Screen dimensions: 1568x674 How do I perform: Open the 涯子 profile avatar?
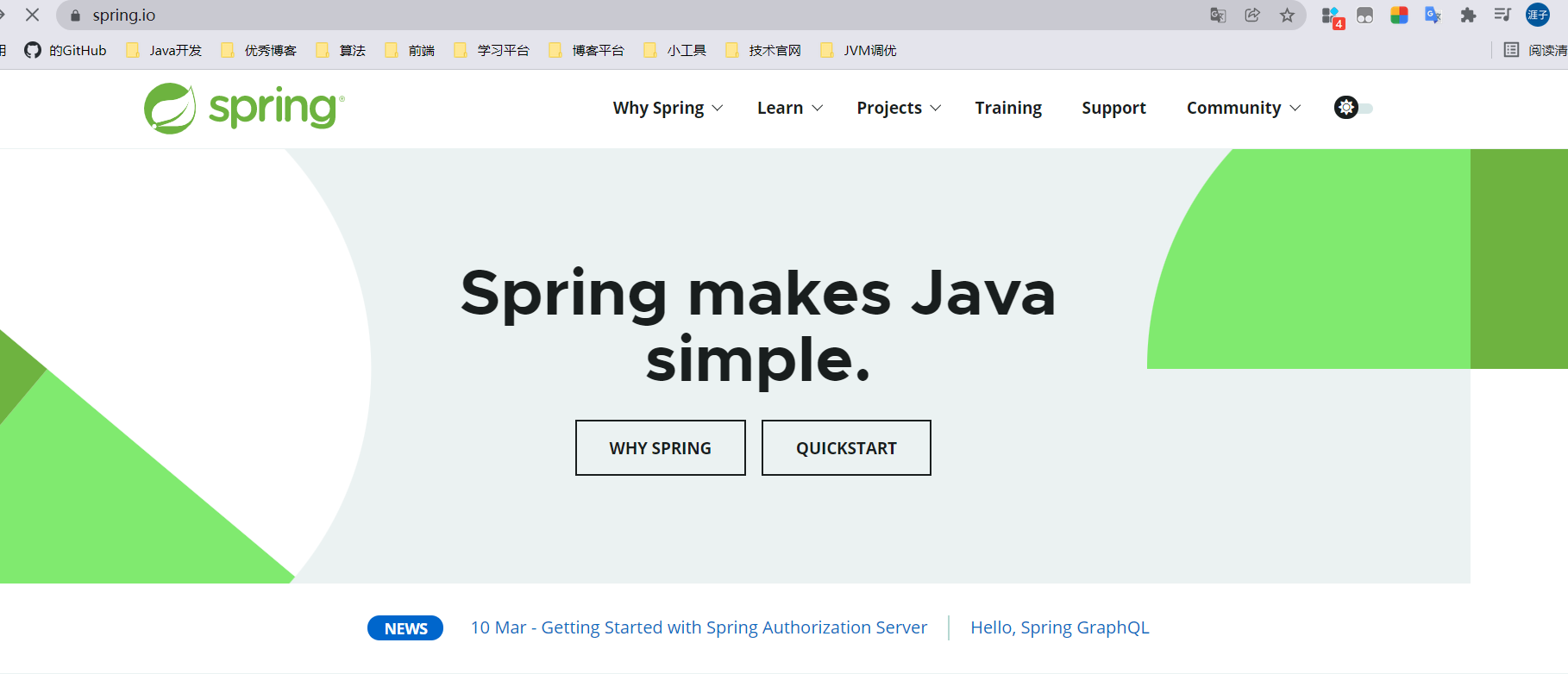[1538, 16]
